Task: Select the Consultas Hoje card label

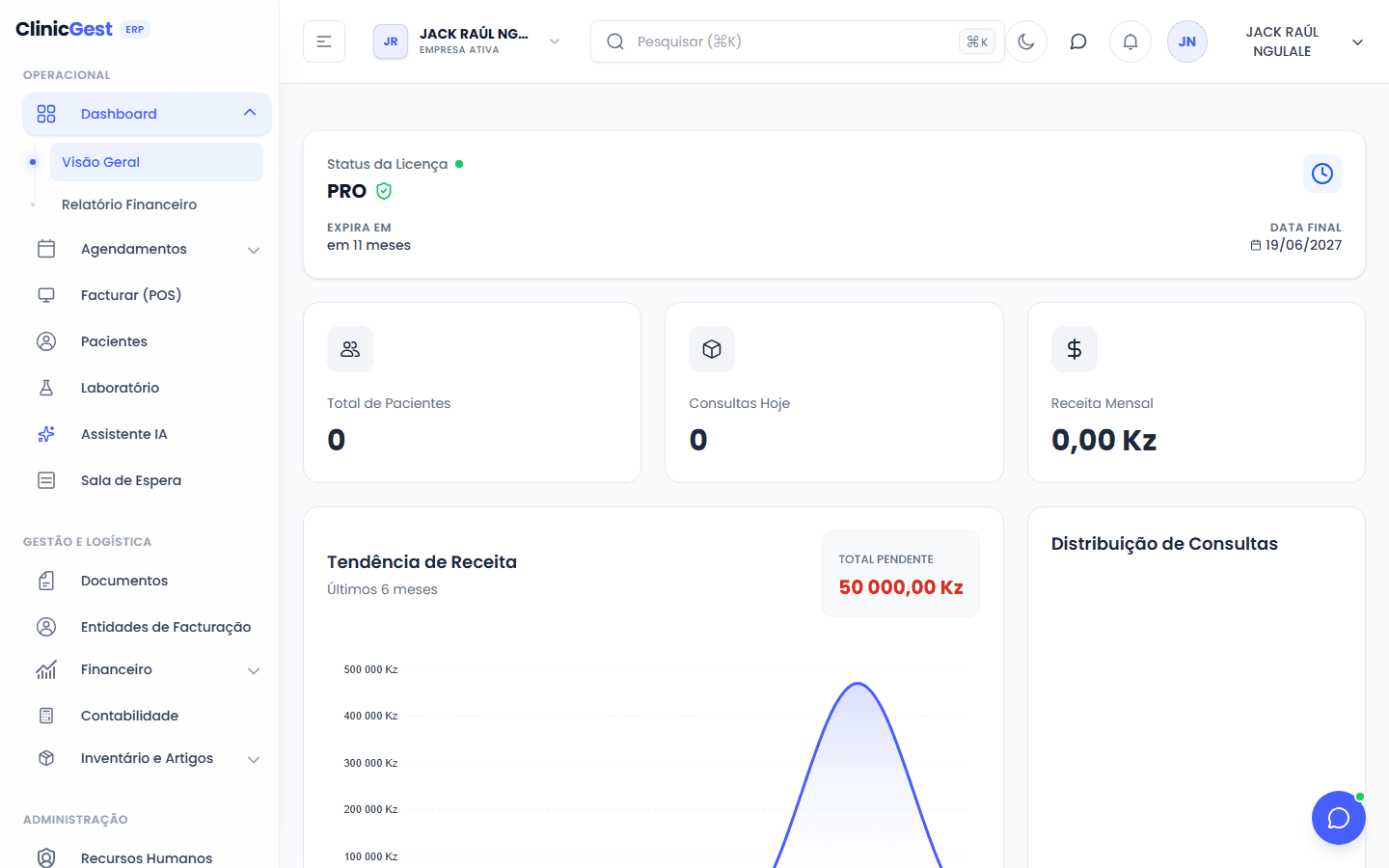Action: [x=739, y=403]
